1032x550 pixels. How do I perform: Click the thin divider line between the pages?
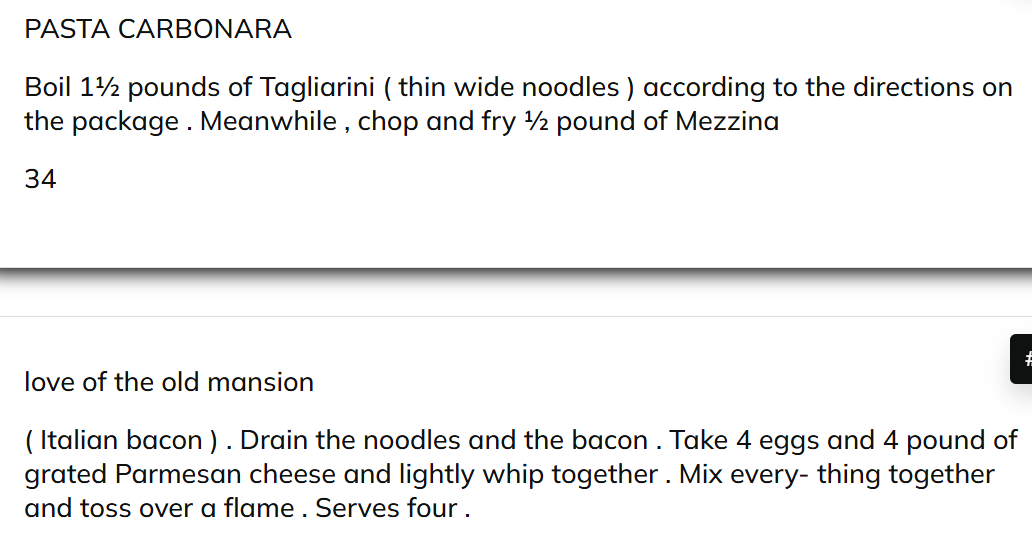(x=516, y=316)
